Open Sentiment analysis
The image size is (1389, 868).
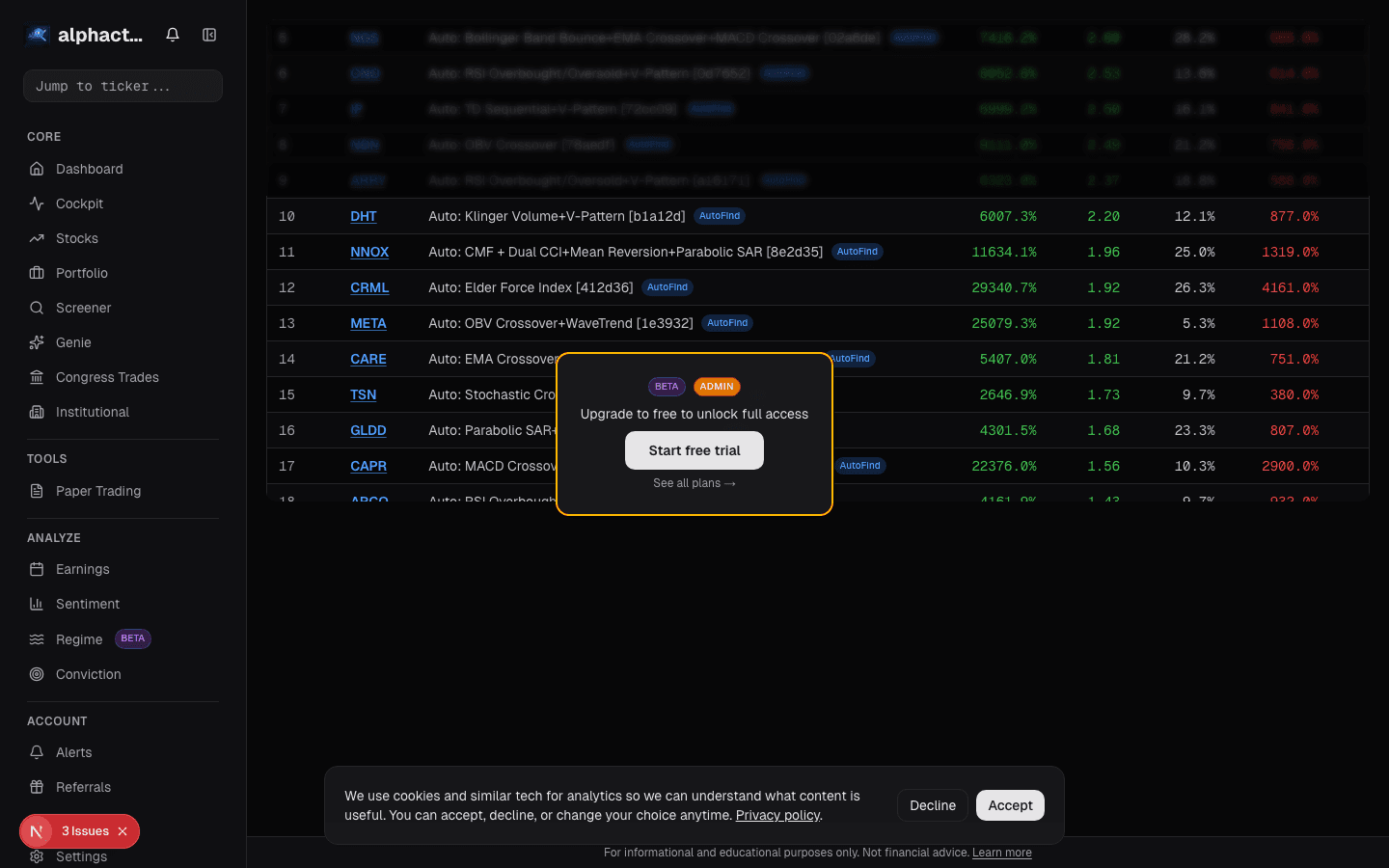coord(87,604)
